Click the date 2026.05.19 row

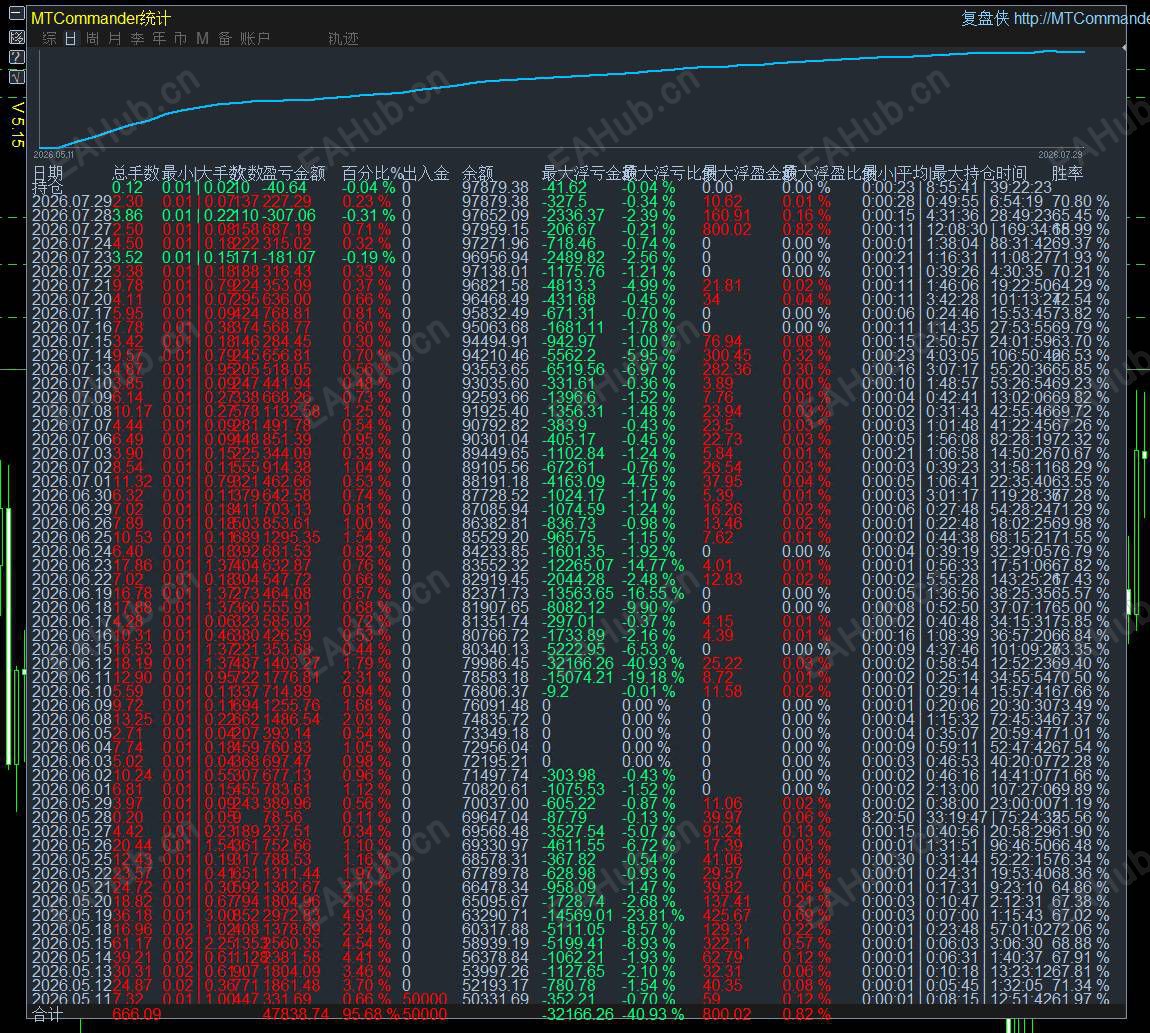[72, 915]
